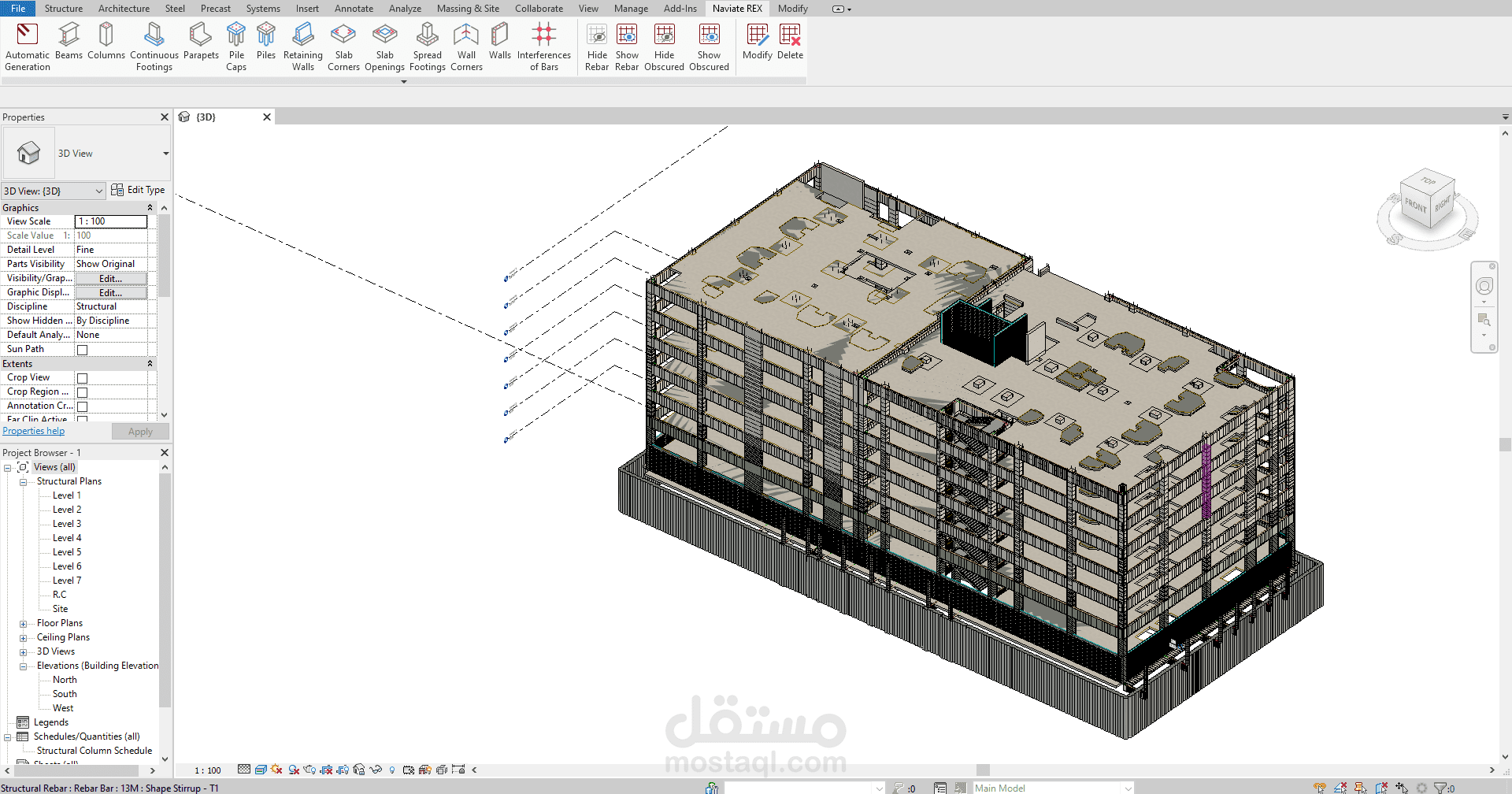Select the Beams tool in Naviate REX ribbon
The image size is (1512, 794).
[x=69, y=45]
